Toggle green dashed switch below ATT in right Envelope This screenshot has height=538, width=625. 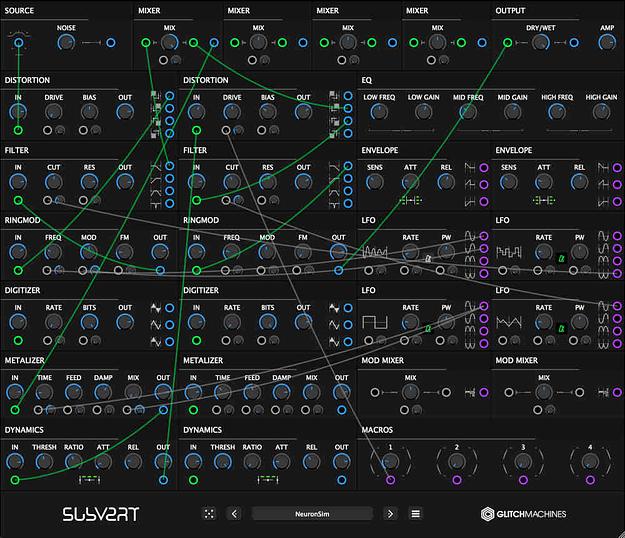pos(544,200)
